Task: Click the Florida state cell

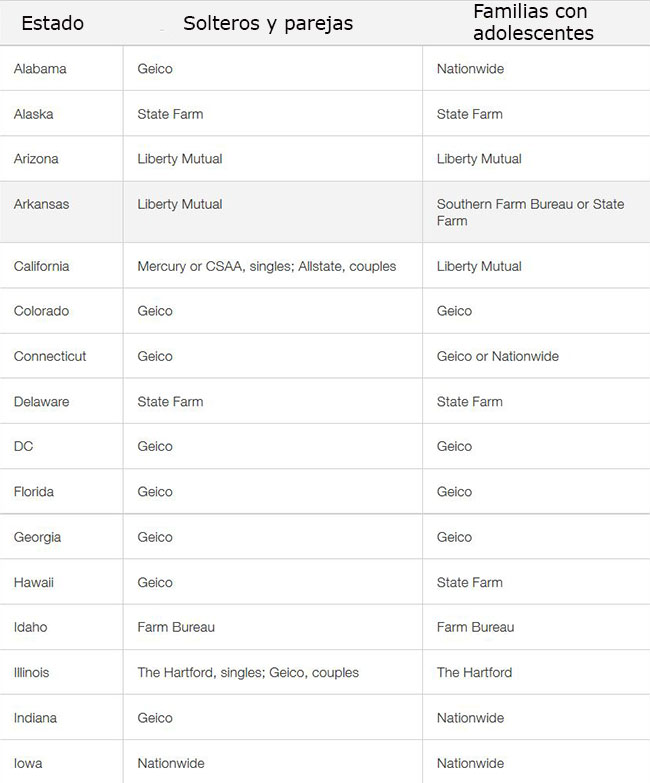Action: click(34, 492)
